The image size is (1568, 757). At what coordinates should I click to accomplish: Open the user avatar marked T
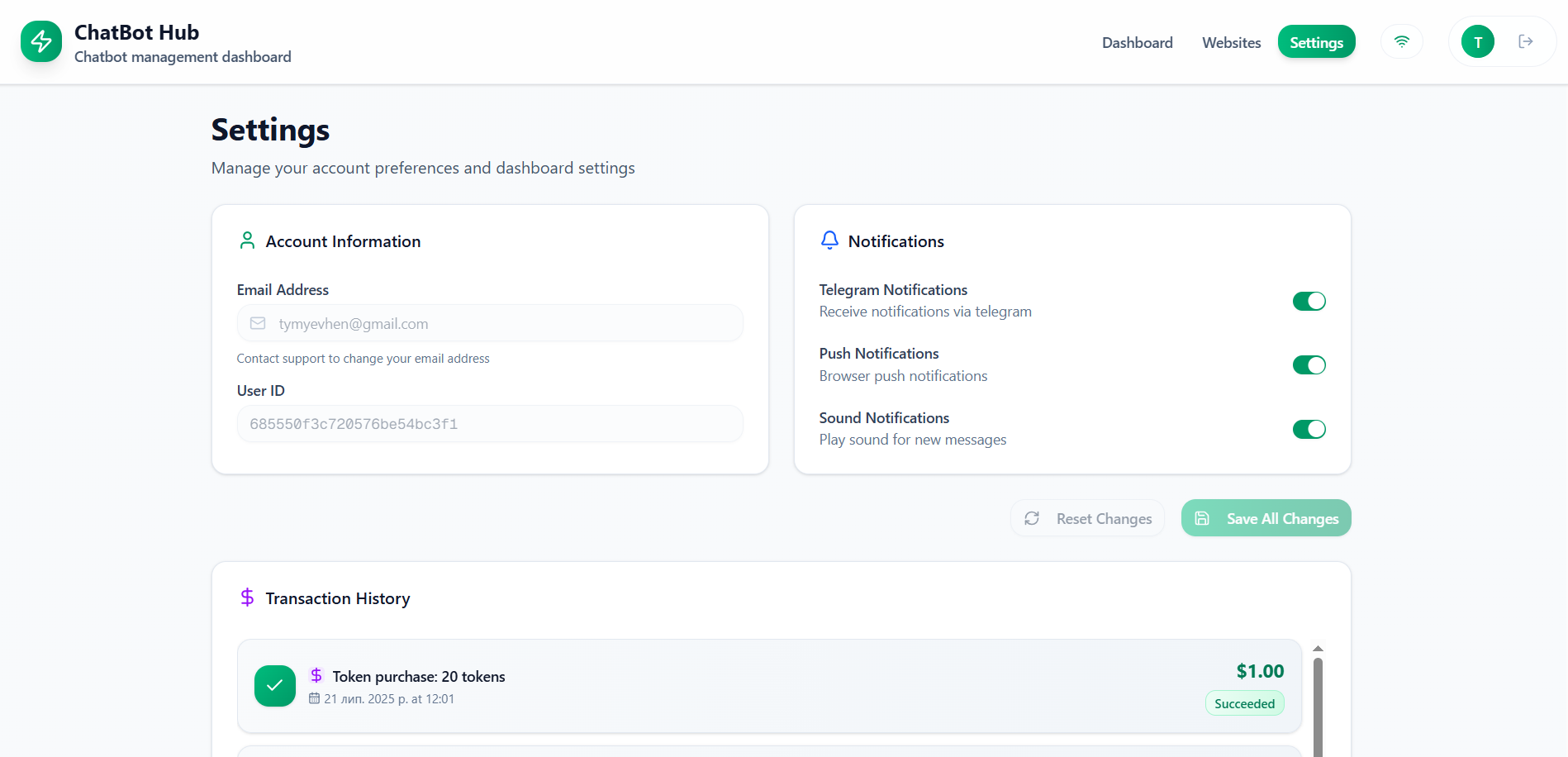[1477, 41]
